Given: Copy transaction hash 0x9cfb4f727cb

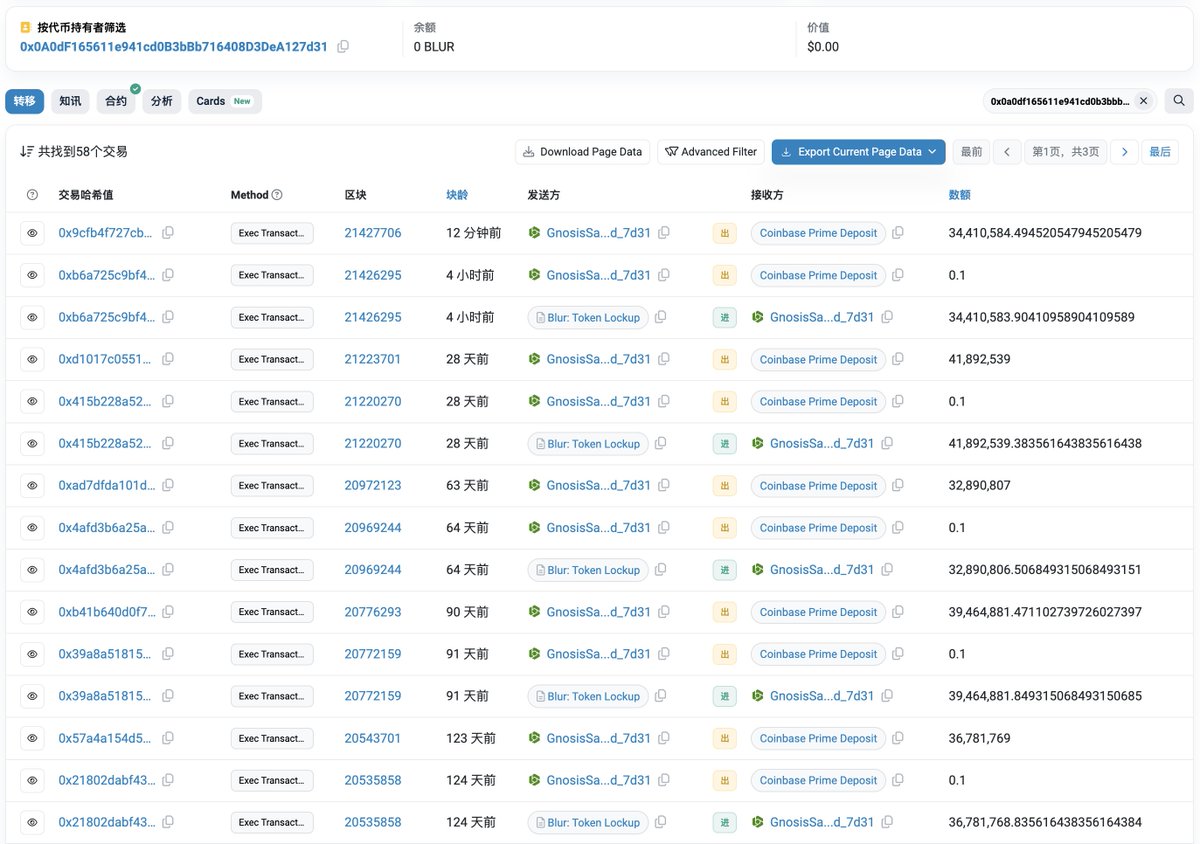Looking at the screenshot, I should 168,233.
